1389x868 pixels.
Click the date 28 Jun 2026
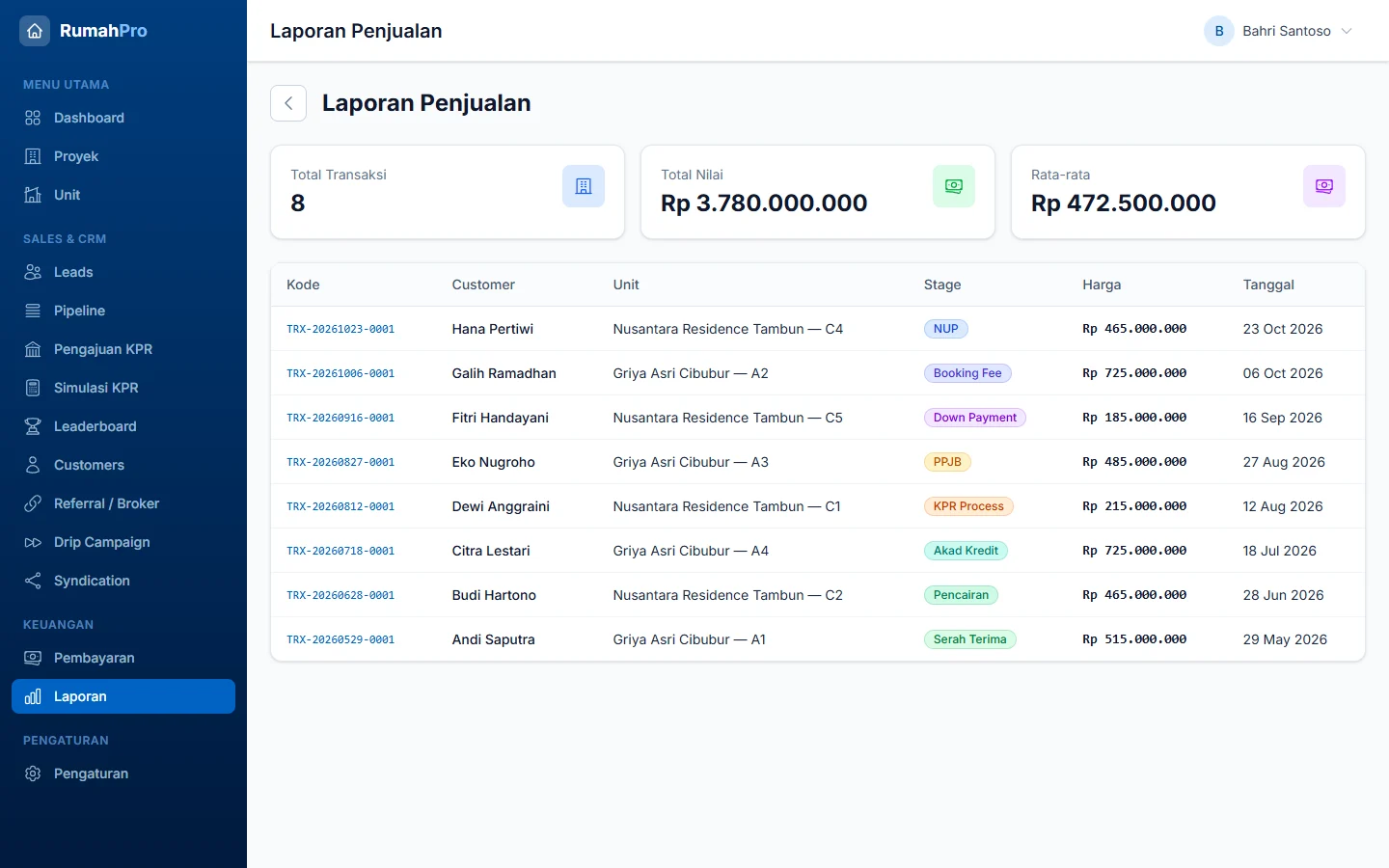1283,595
